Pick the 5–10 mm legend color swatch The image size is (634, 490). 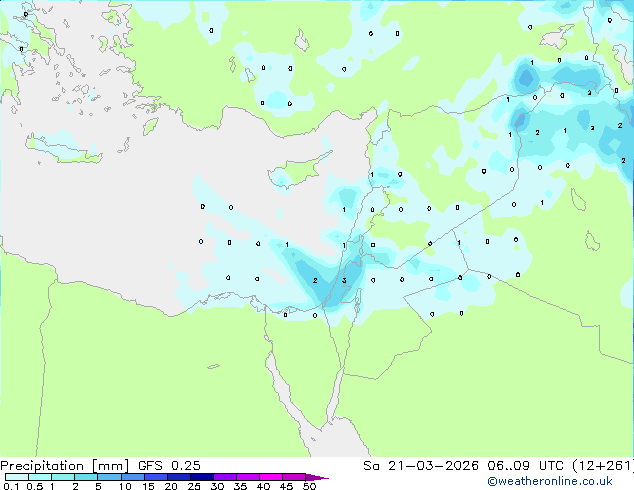pyautogui.click(x=109, y=477)
